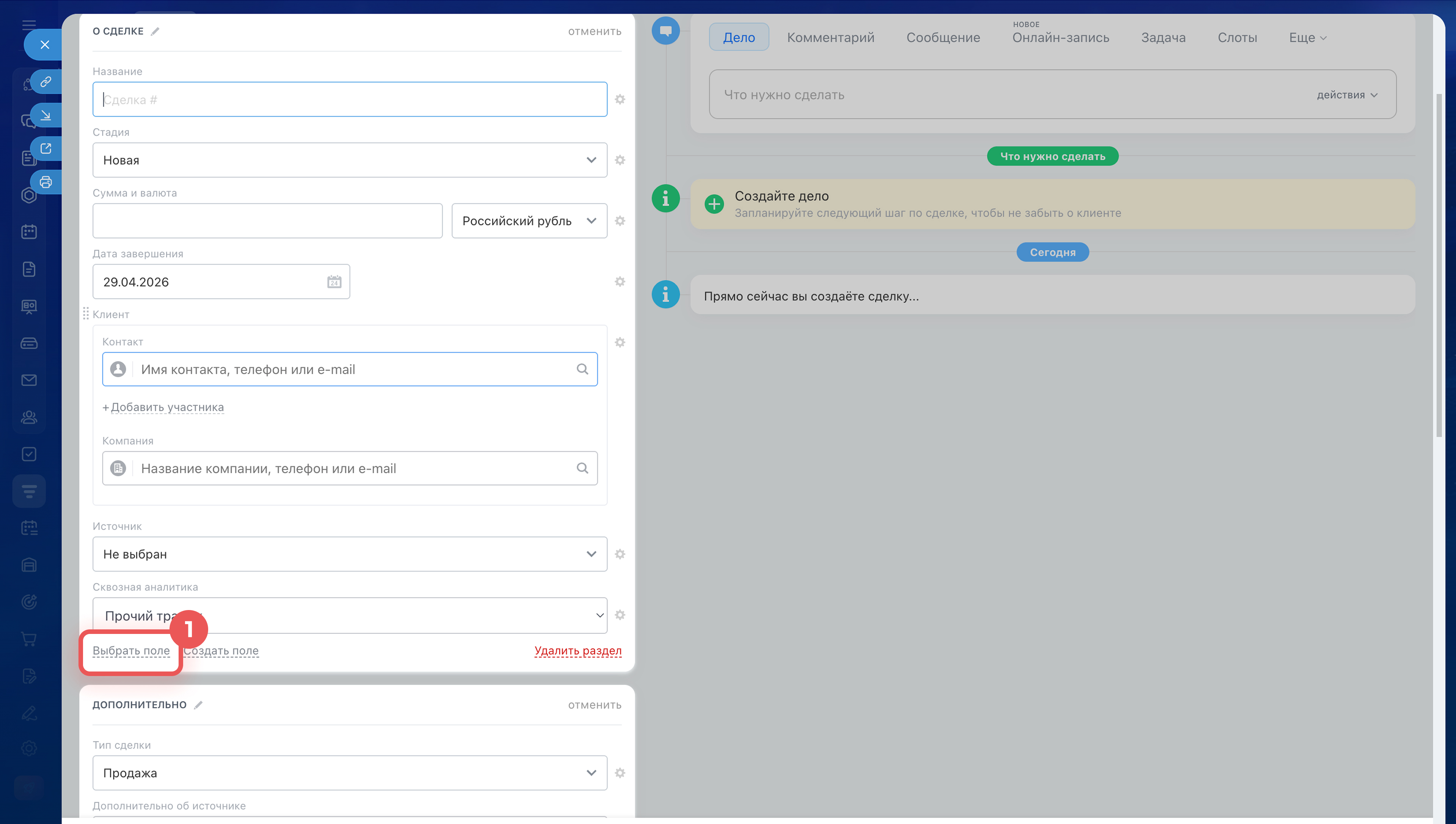The height and width of the screenshot is (824, 1456).
Task: Click gear icon beside Стадия field
Action: click(620, 160)
